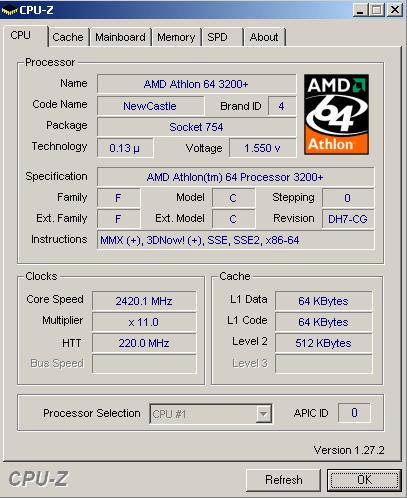Click the processor Name field
Screen dimensions: 407x498
pyautogui.click(x=196, y=84)
